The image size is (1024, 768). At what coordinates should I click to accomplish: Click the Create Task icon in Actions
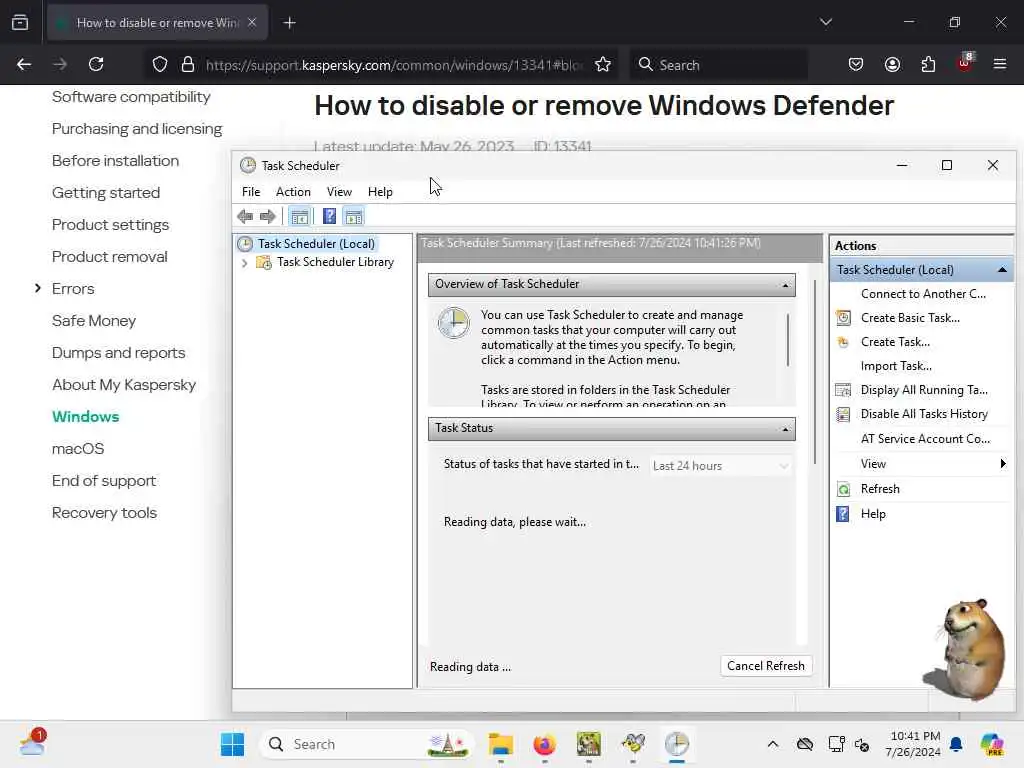(x=844, y=342)
